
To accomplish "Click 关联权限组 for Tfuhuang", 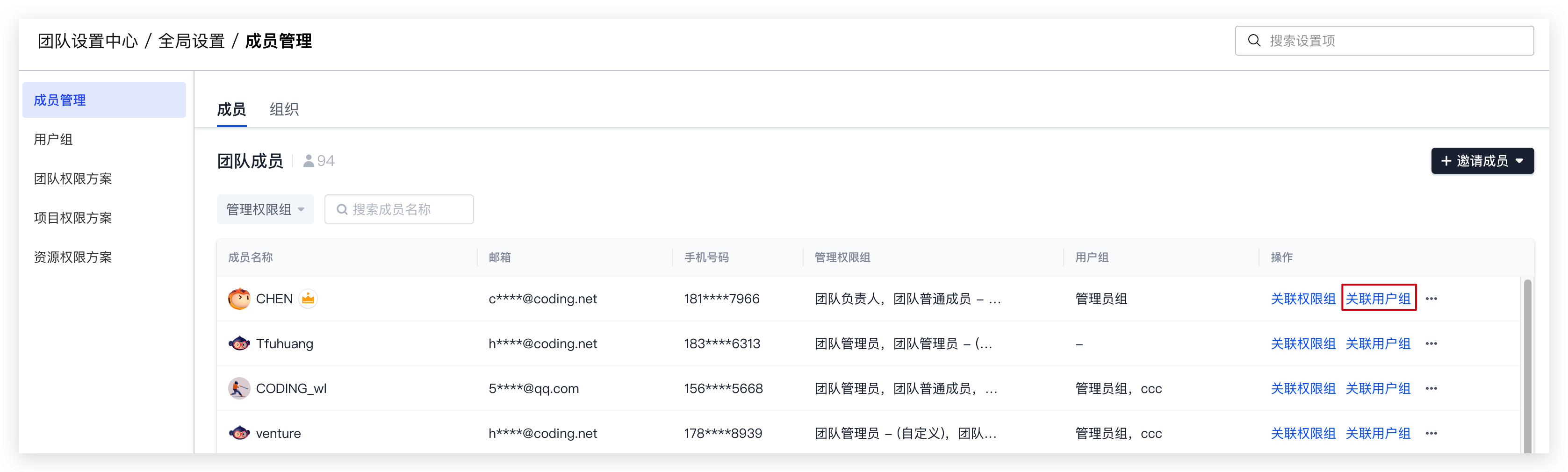I will pyautogui.click(x=1303, y=343).
